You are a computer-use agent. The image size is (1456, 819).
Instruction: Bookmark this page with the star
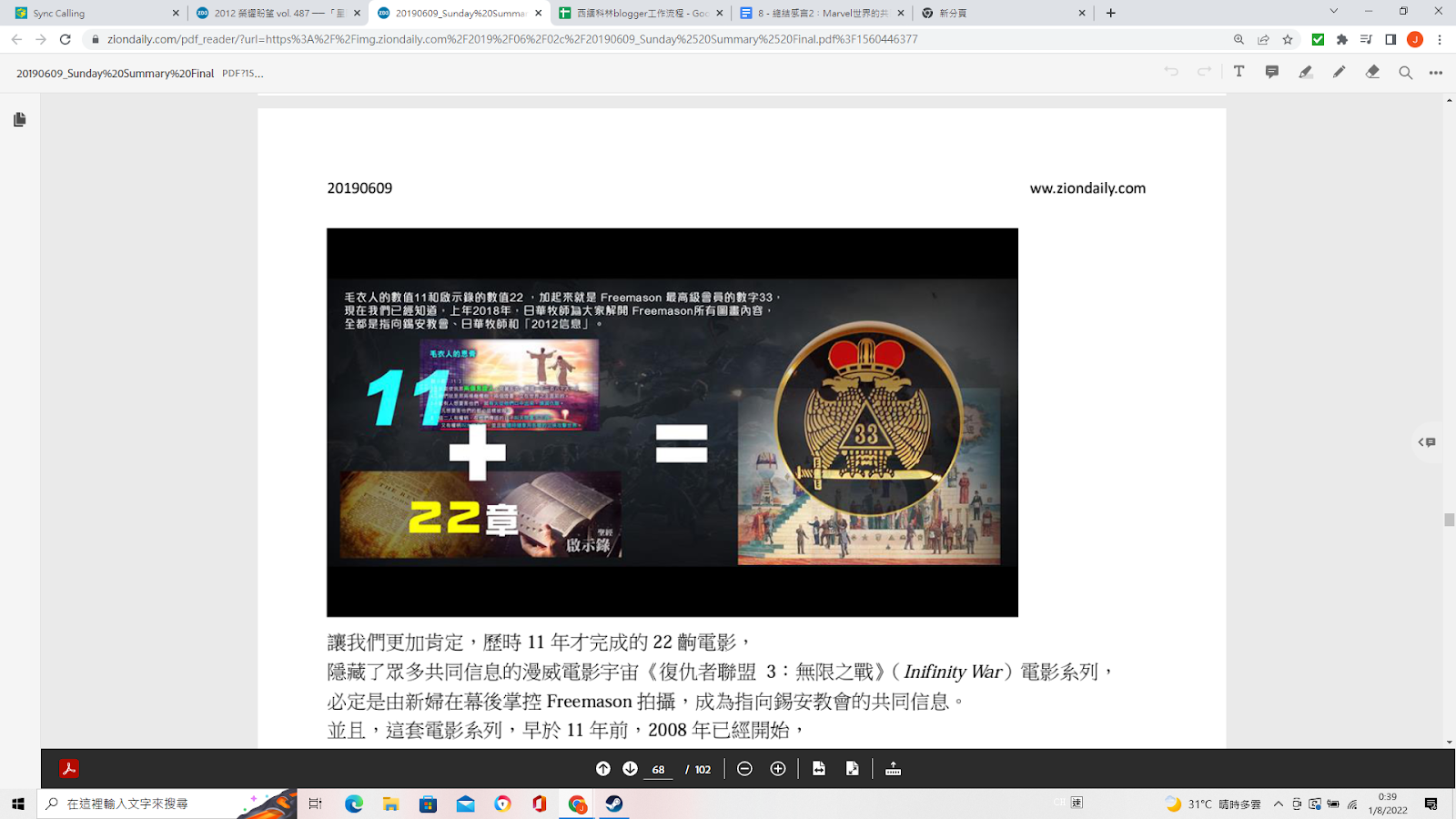[1288, 39]
